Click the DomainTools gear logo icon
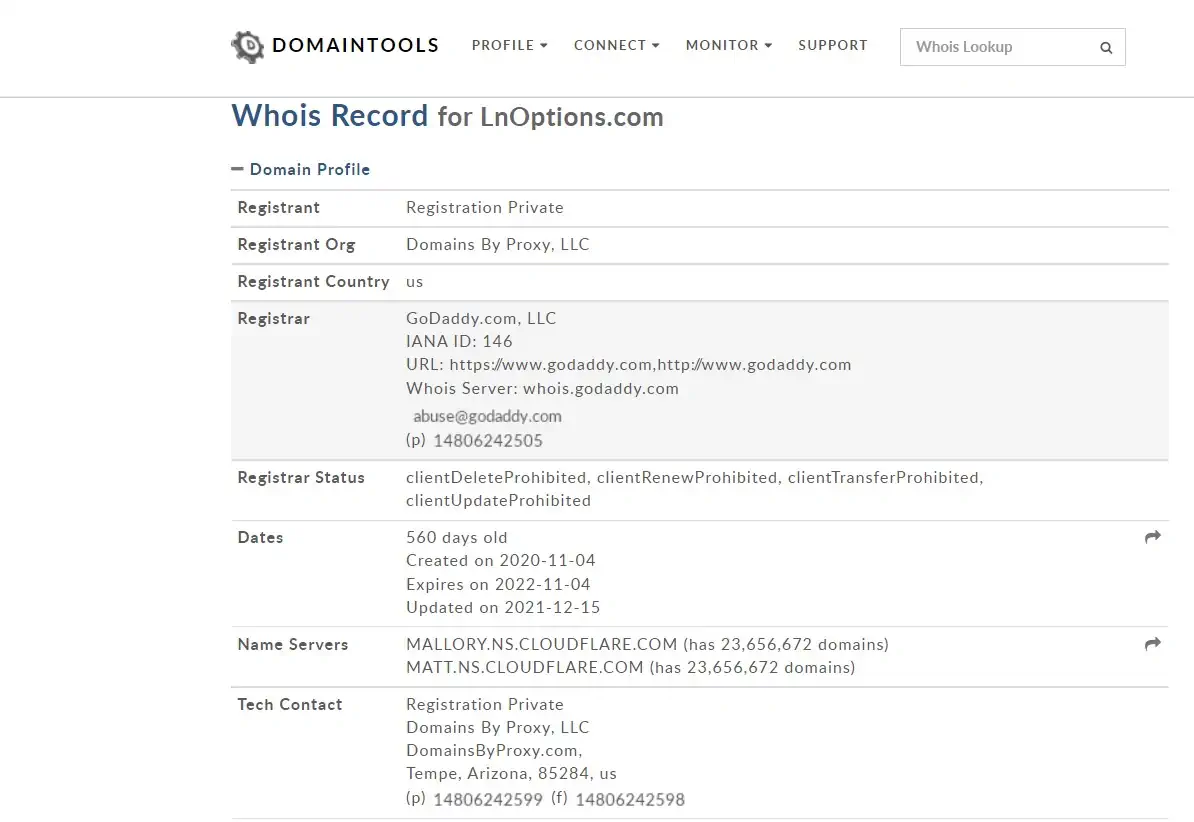 [247, 46]
